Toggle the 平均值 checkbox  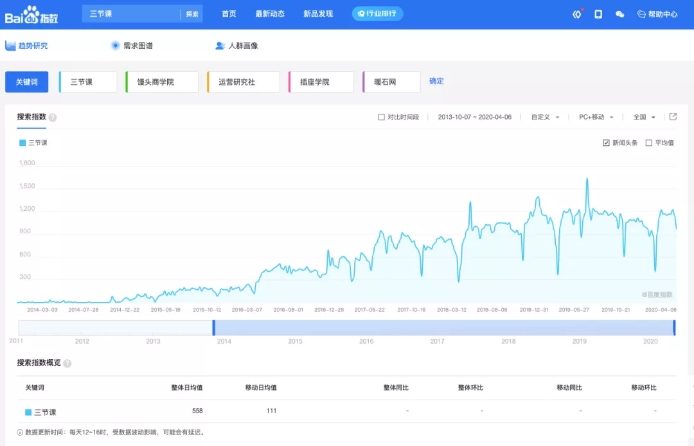coord(650,143)
